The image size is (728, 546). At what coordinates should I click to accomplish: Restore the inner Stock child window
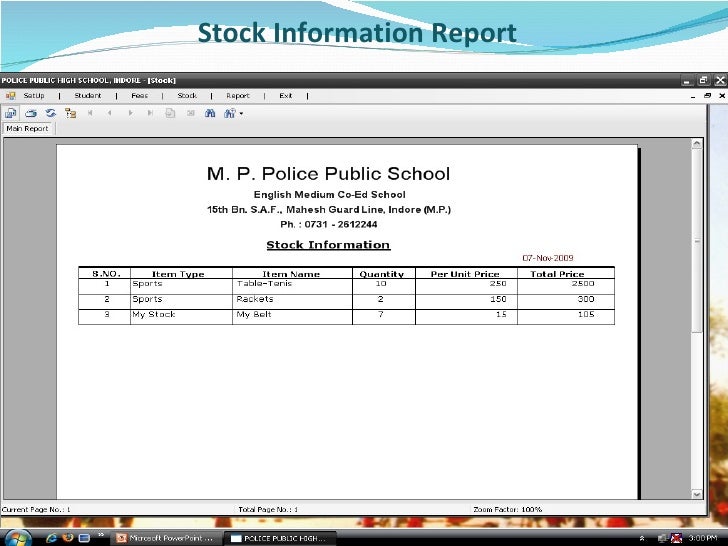707,96
